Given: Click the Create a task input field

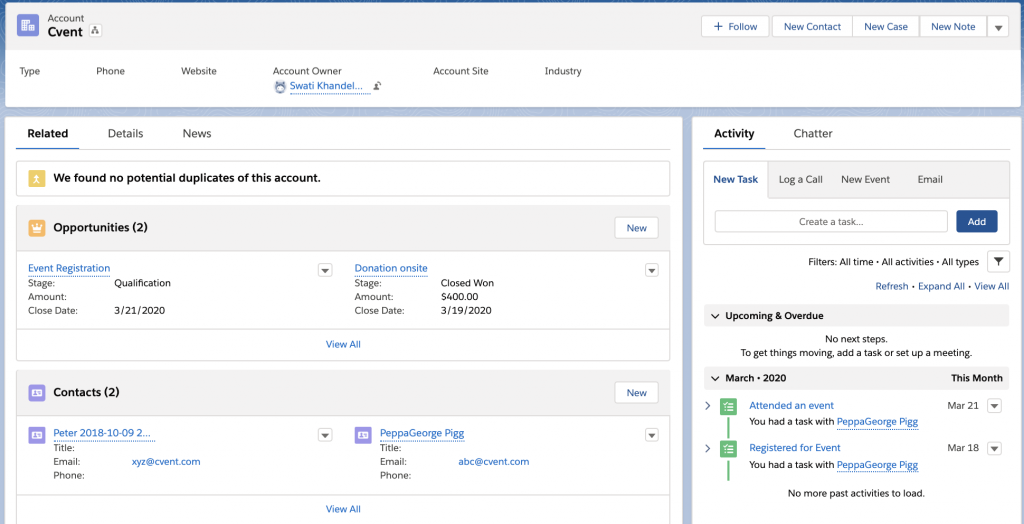Looking at the screenshot, I should [831, 222].
